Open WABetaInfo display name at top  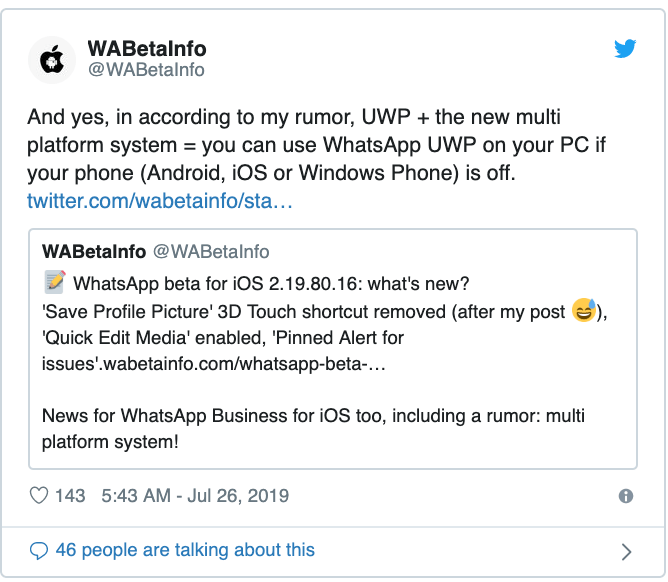[147, 49]
